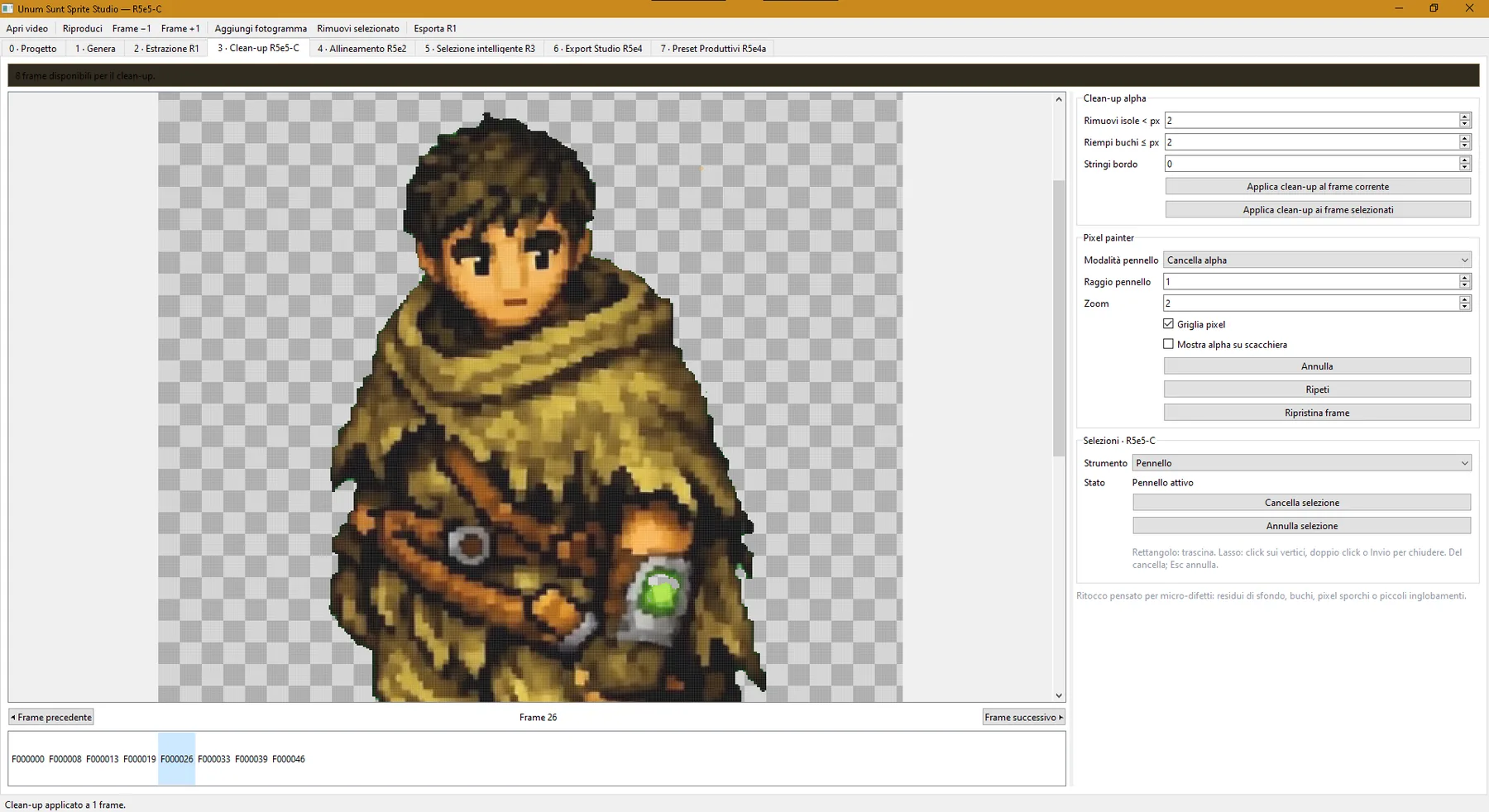Step forward with Frame +1
The height and width of the screenshot is (812, 1489).
[x=180, y=28]
